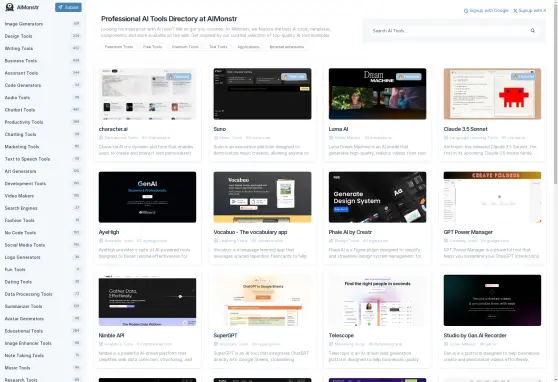The height and width of the screenshot is (382, 558).
Task: Open Note Taking Tools category
Action: pos(42,355)
